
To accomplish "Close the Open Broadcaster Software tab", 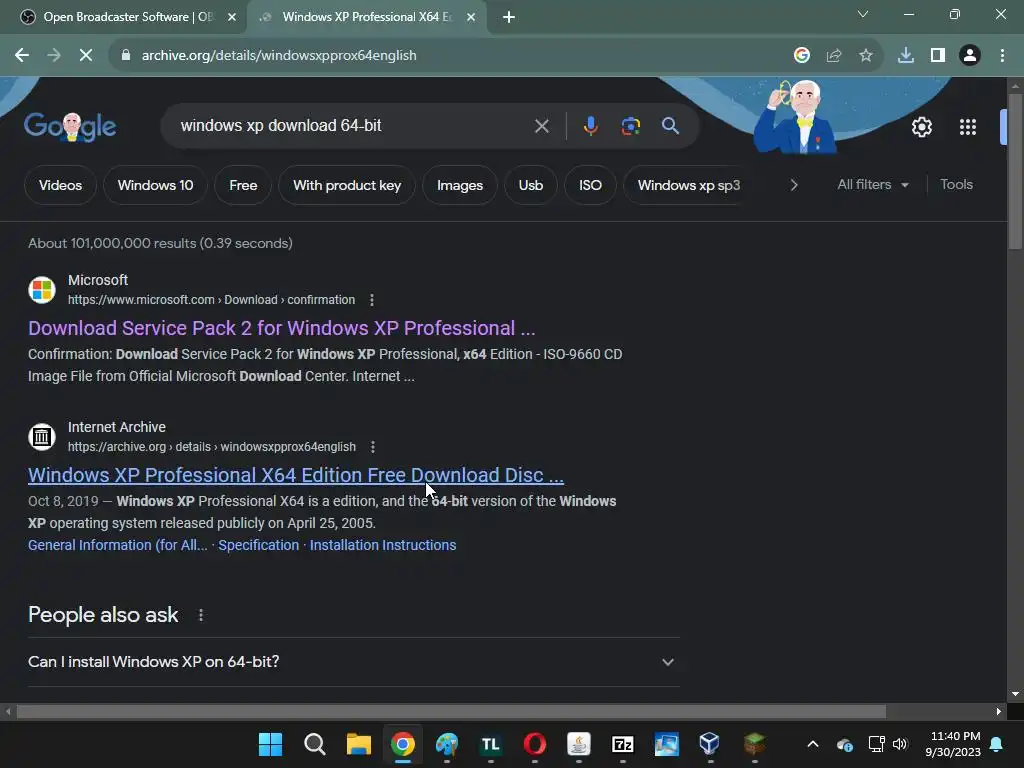I will pos(232,17).
